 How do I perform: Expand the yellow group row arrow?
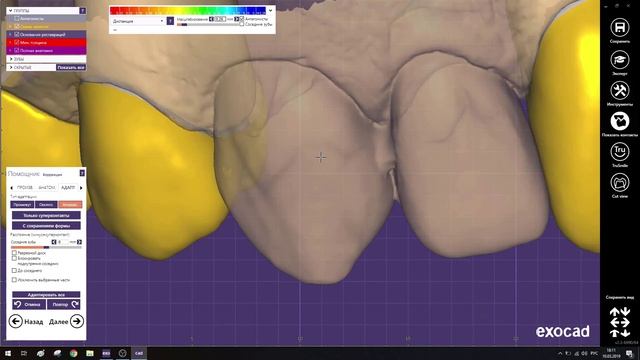coord(10,27)
